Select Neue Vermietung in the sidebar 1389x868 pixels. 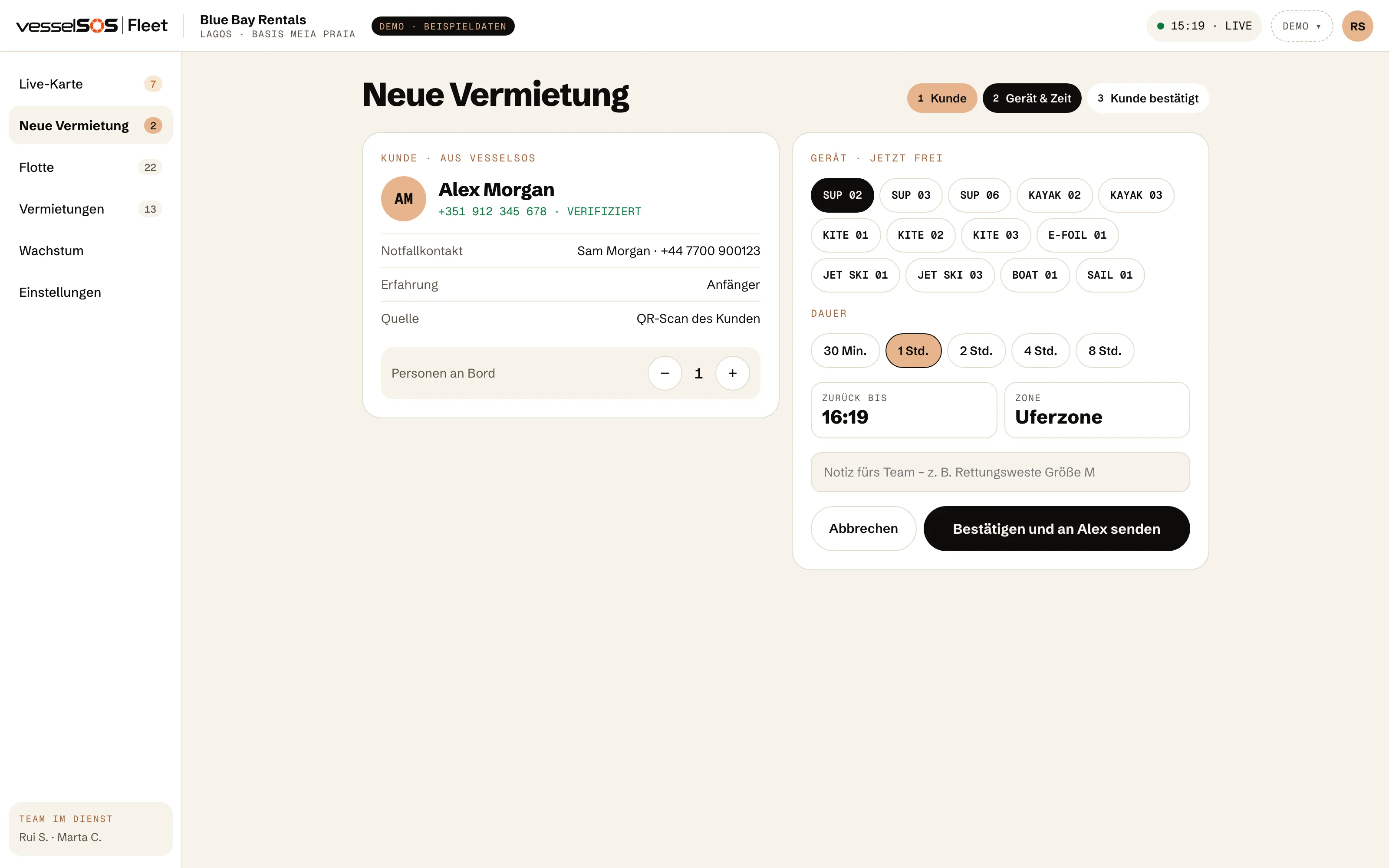click(x=91, y=125)
